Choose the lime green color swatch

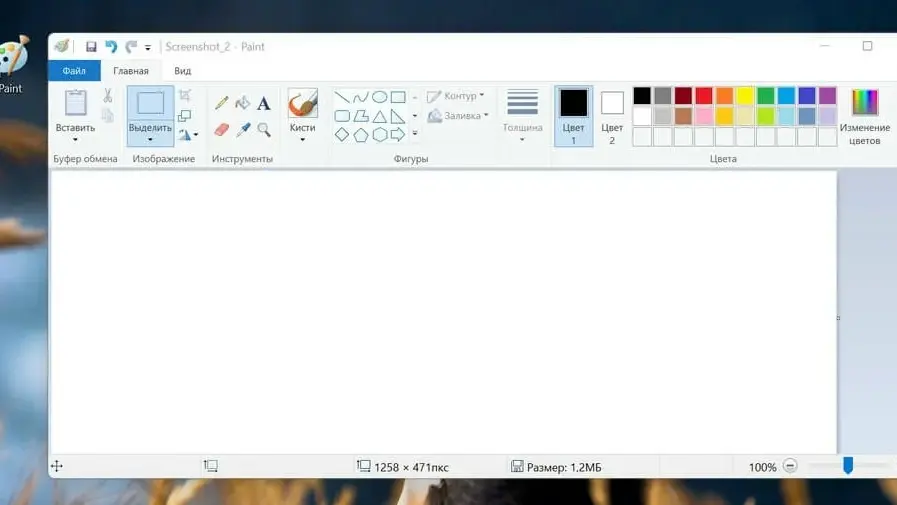tap(765, 116)
